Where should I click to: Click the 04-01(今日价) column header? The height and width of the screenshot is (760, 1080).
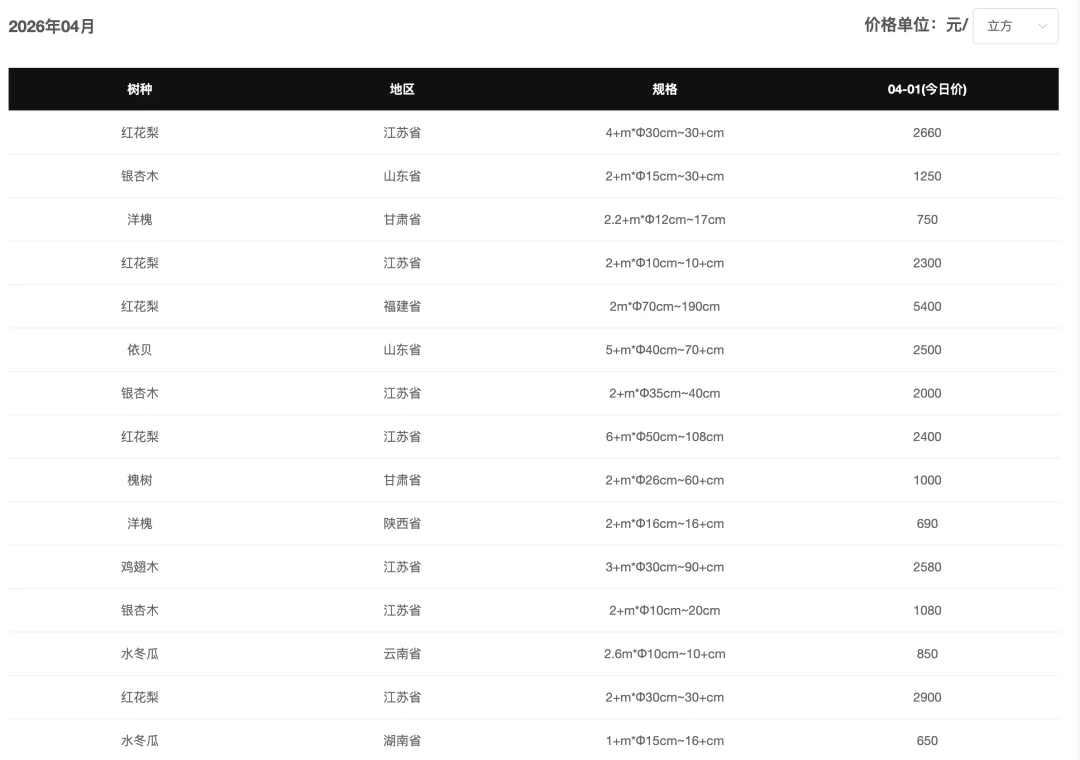927,89
